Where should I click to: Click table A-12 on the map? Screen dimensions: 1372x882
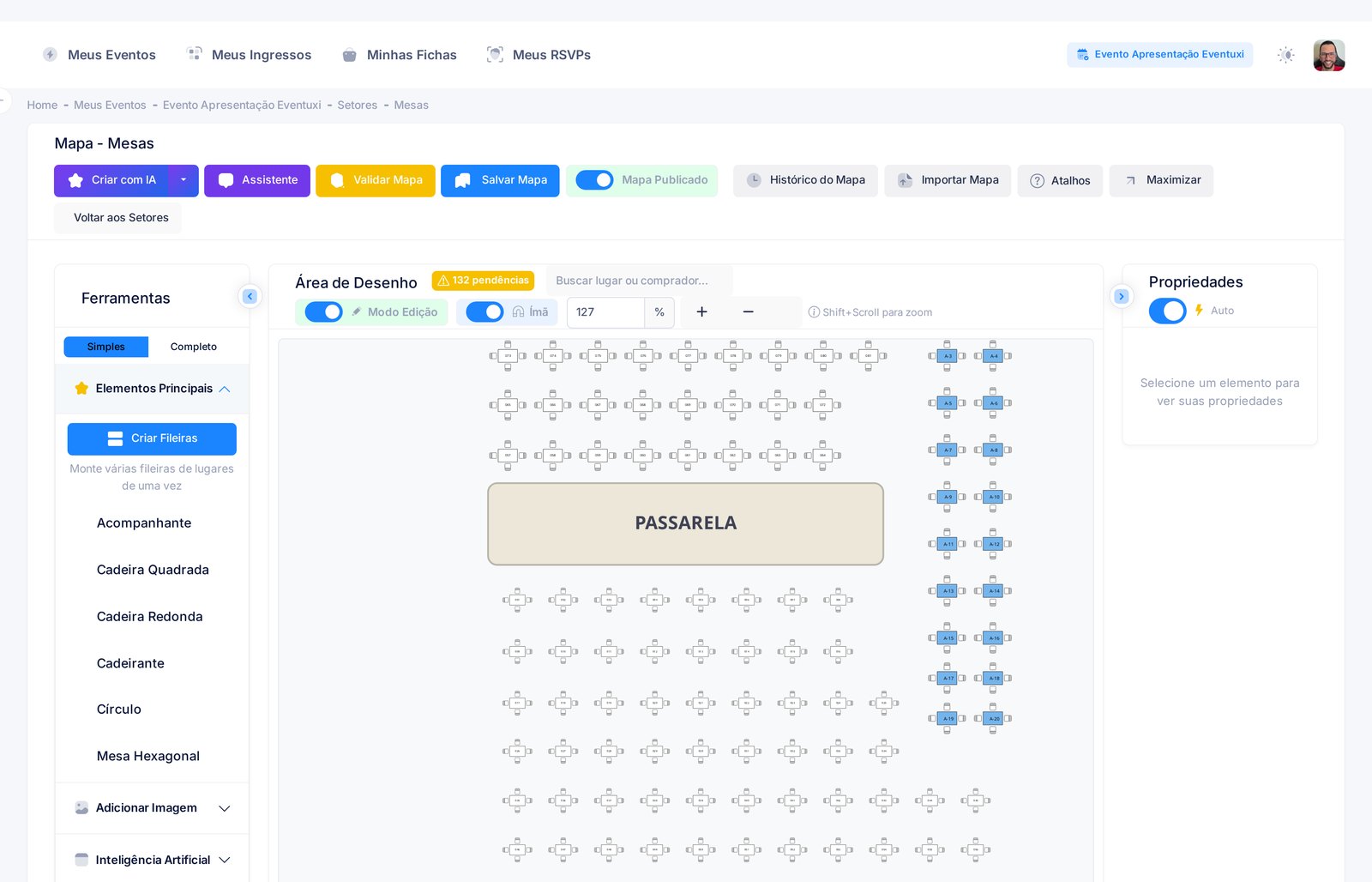tap(994, 544)
